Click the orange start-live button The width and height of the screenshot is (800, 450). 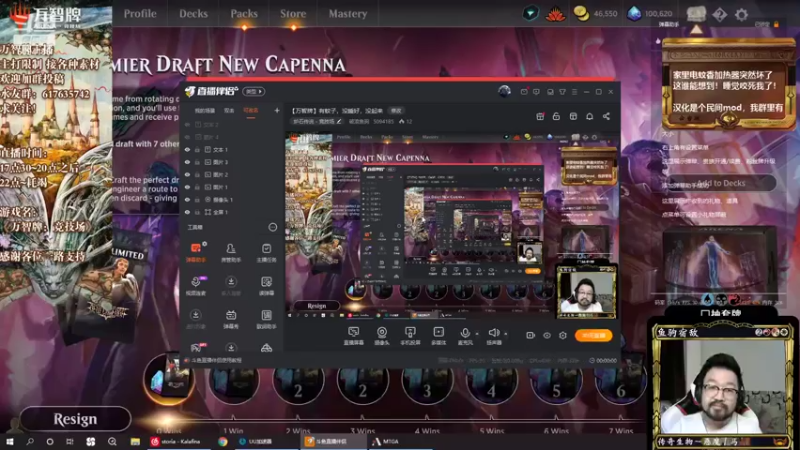point(593,335)
